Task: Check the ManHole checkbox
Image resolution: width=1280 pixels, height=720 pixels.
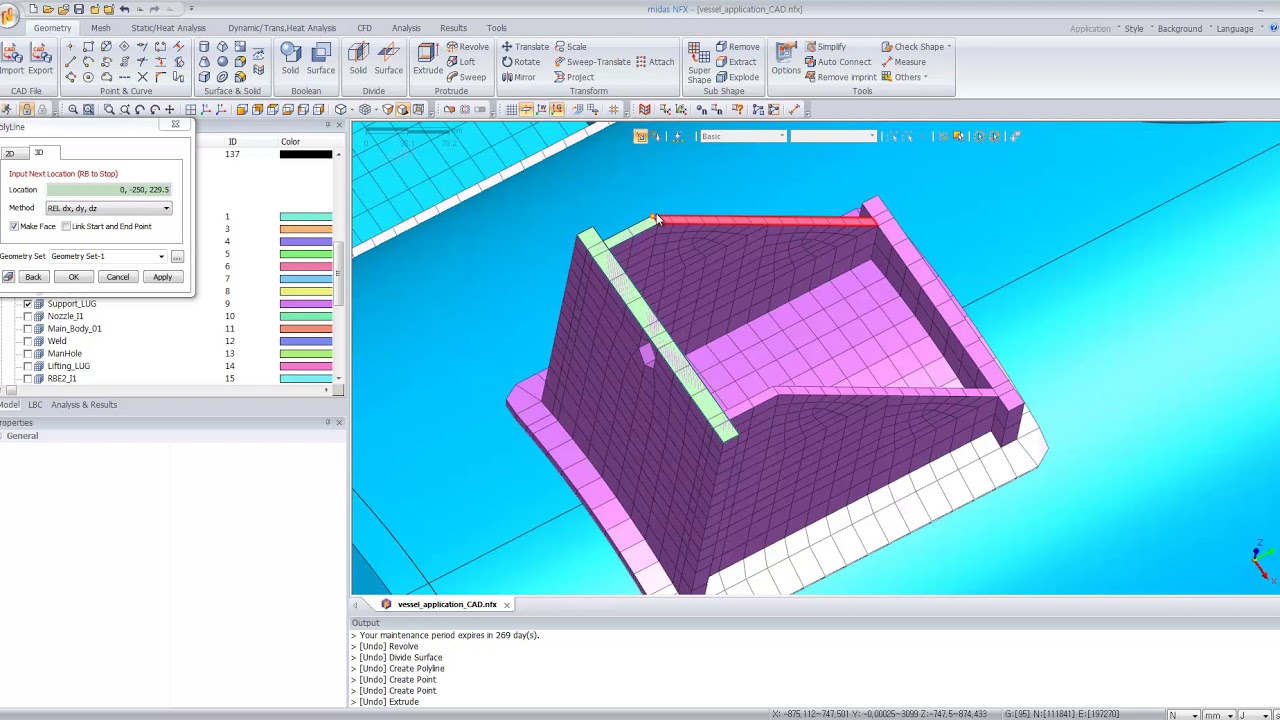Action: pyautogui.click(x=28, y=354)
